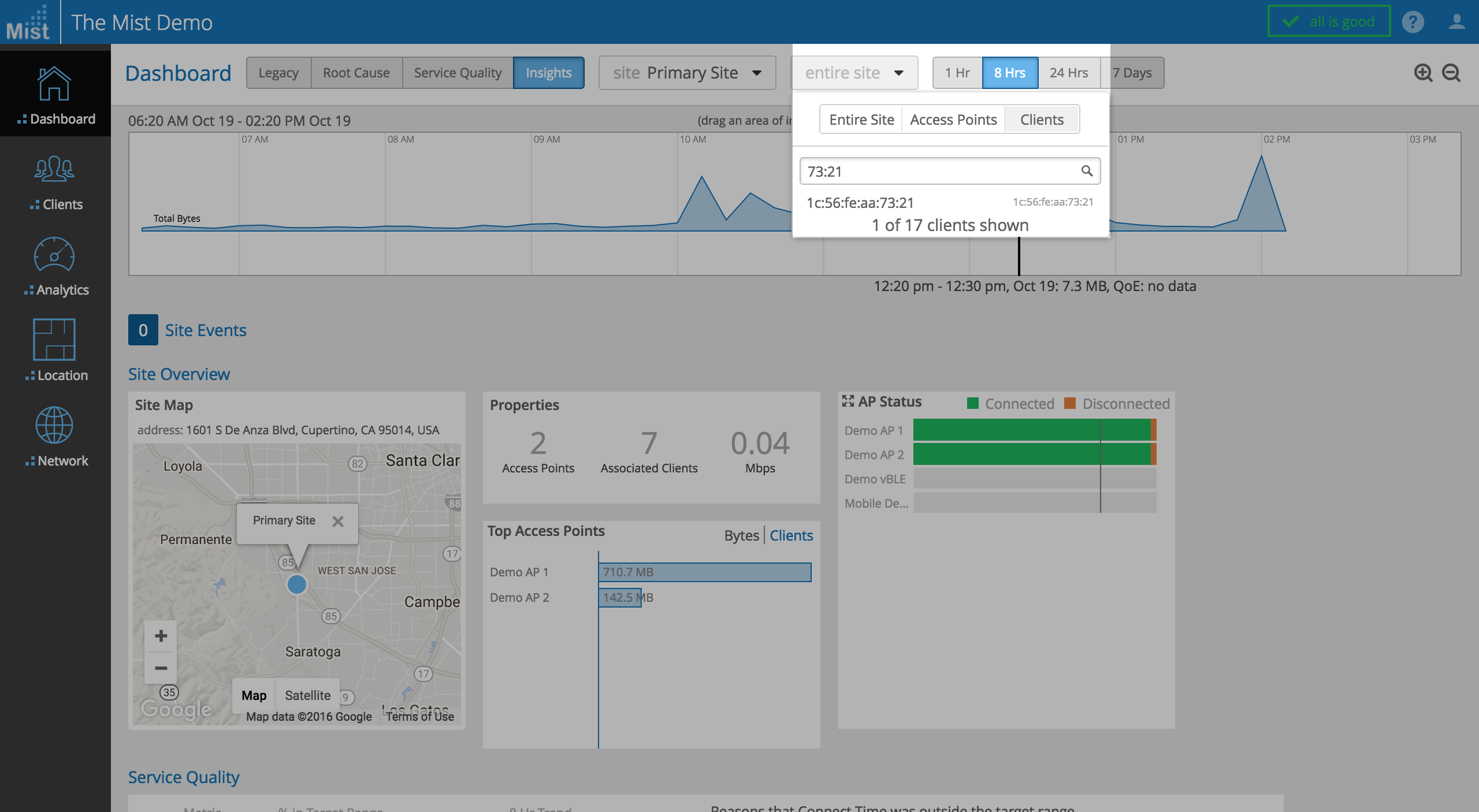1479x812 pixels.
Task: Open the help question mark icon
Action: tap(1413, 23)
